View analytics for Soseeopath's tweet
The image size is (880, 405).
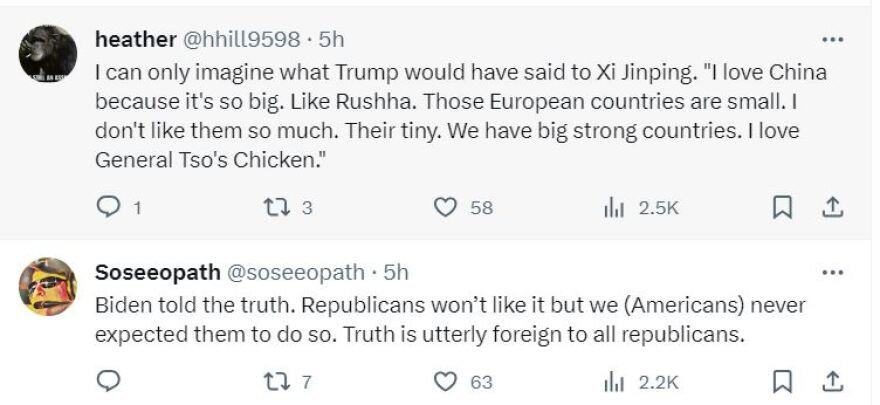point(614,381)
